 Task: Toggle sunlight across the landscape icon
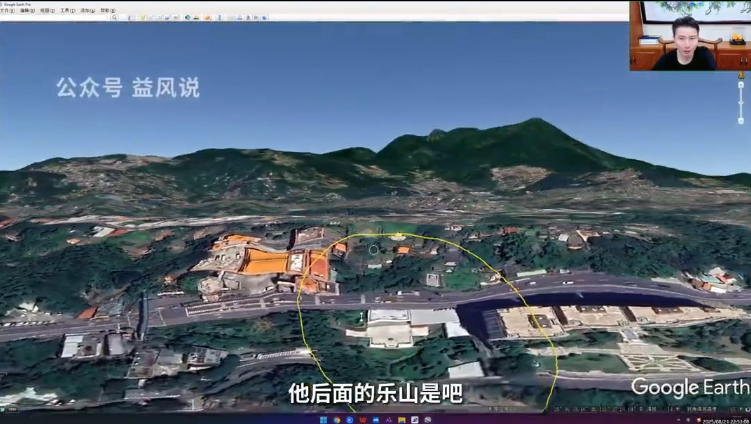[x=196, y=17]
